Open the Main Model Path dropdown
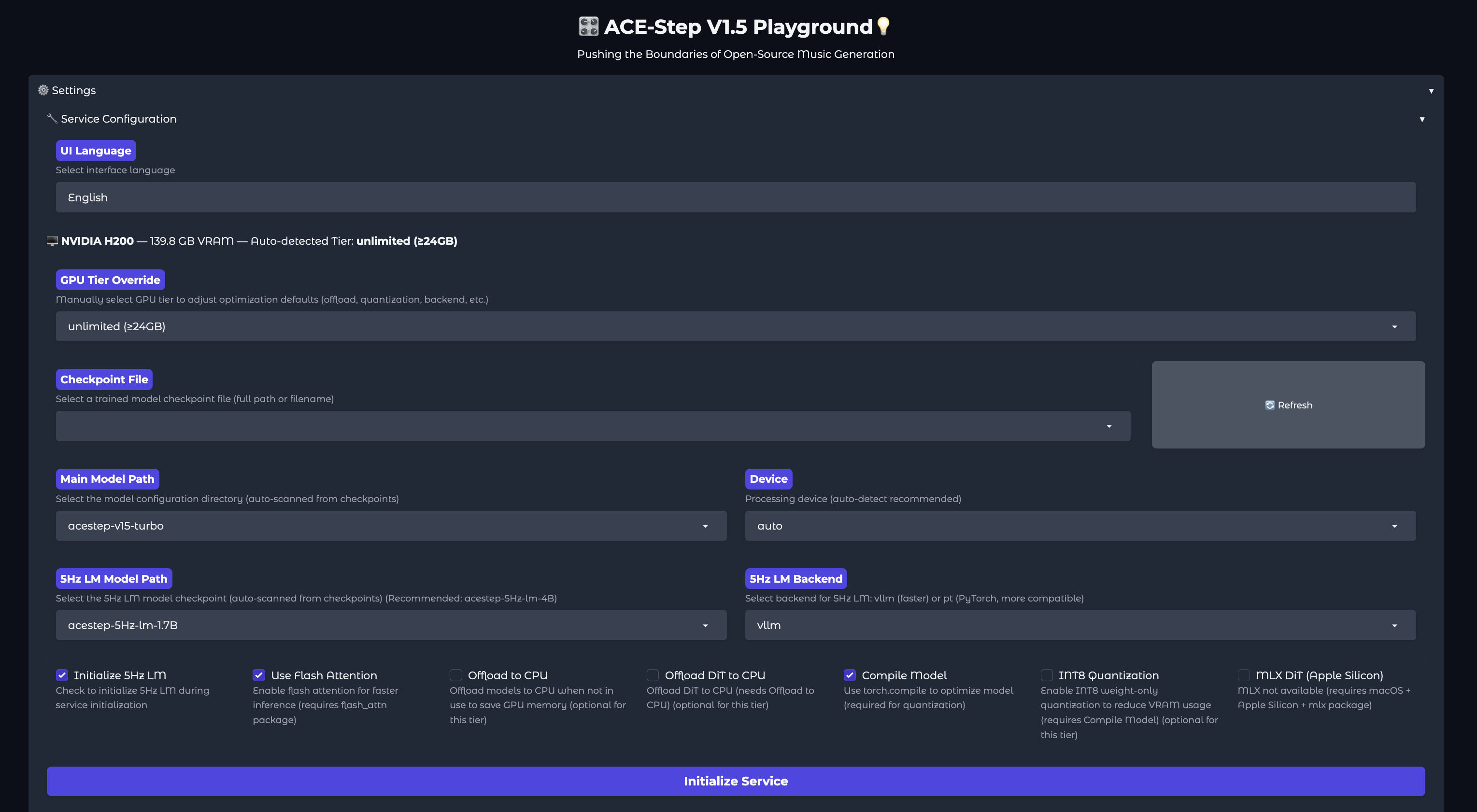The image size is (1477, 812). click(391, 525)
